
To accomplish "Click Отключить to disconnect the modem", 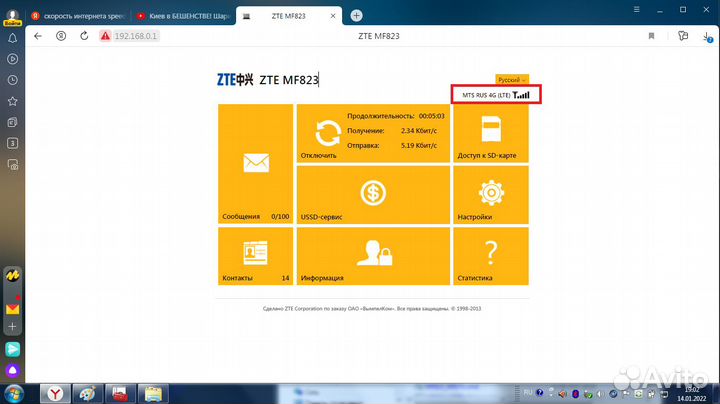I will 319,155.
